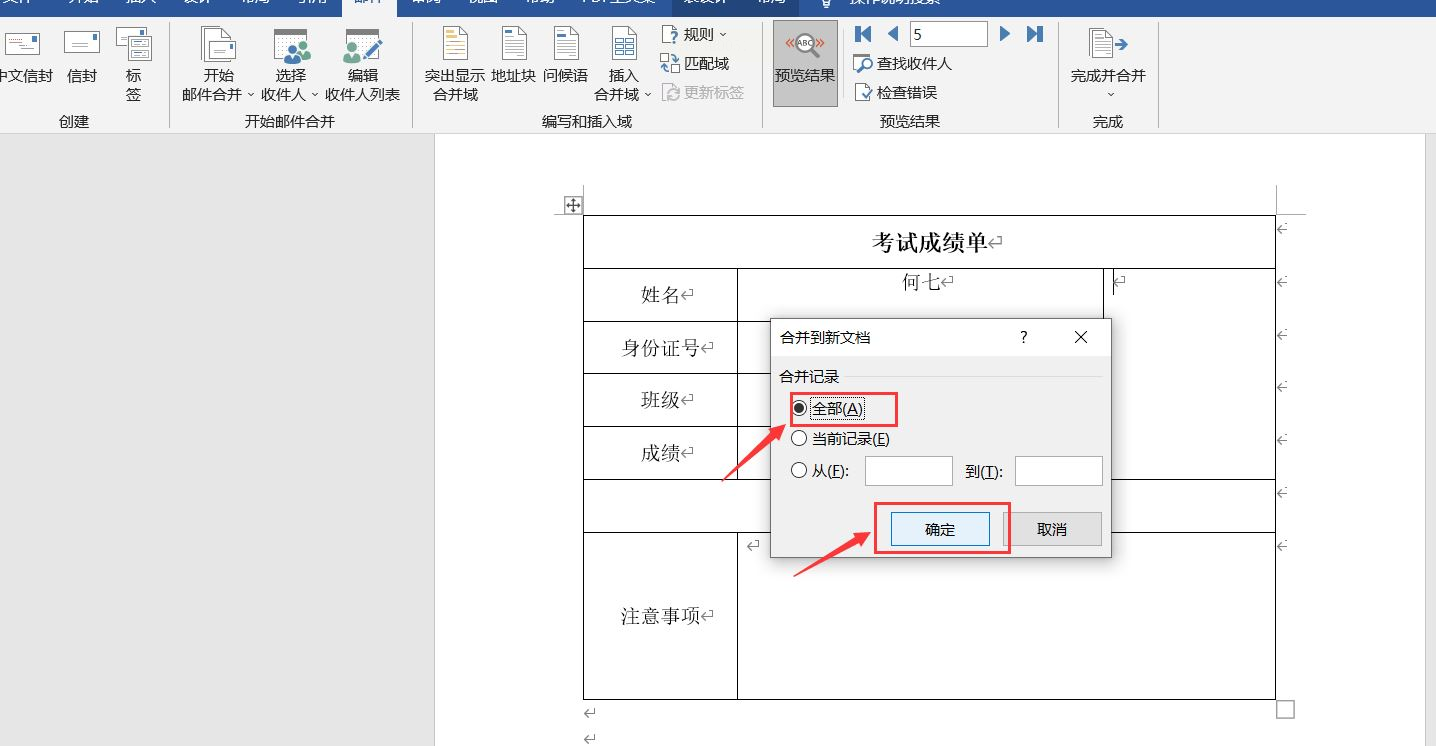Screen dimensions: 1436x746
Task: Click the 班级 table cell
Action: click(x=660, y=400)
